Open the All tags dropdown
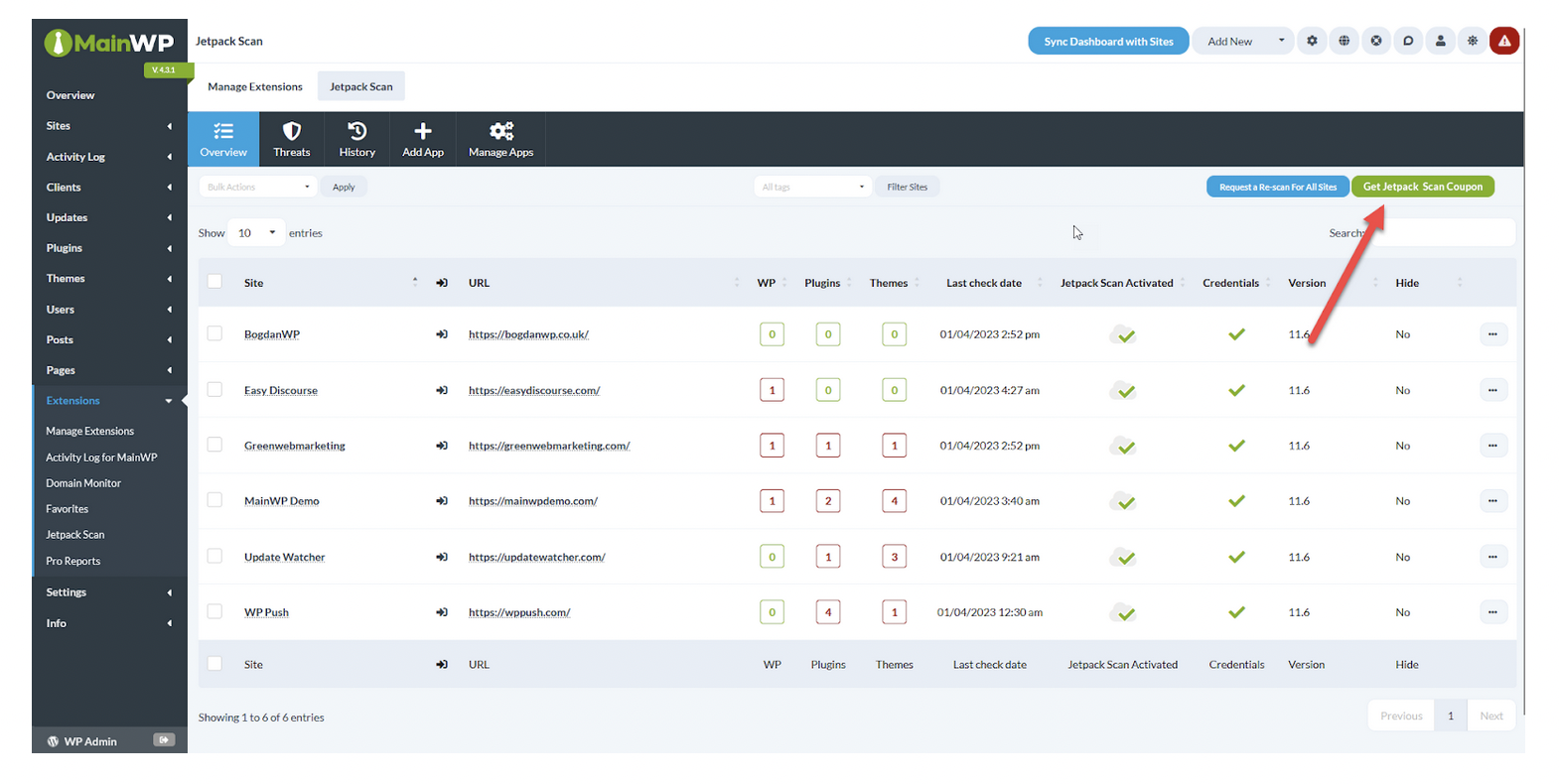Image resolution: width=1559 pixels, height=784 pixels. [812, 187]
